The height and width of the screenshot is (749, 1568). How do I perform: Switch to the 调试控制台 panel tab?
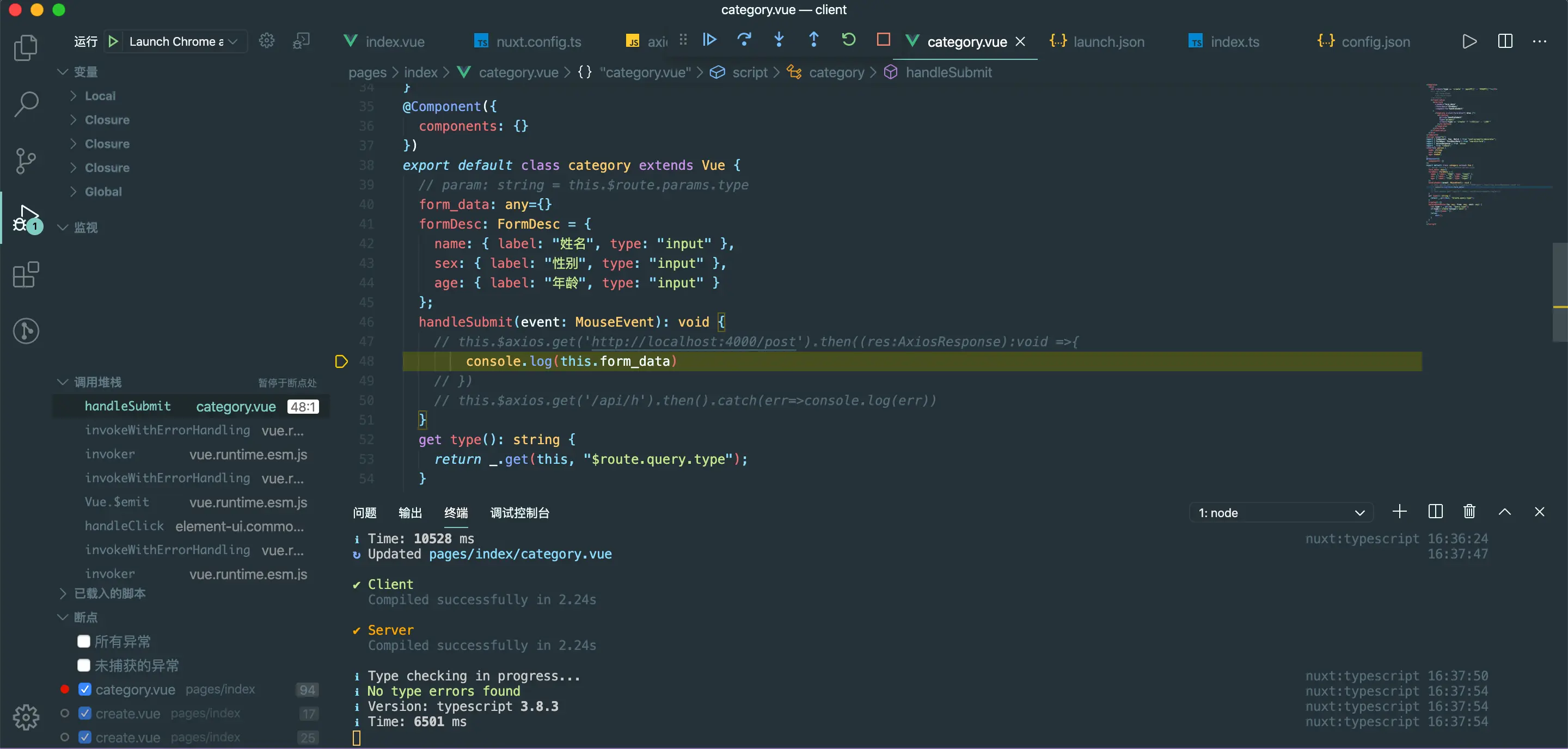click(519, 513)
